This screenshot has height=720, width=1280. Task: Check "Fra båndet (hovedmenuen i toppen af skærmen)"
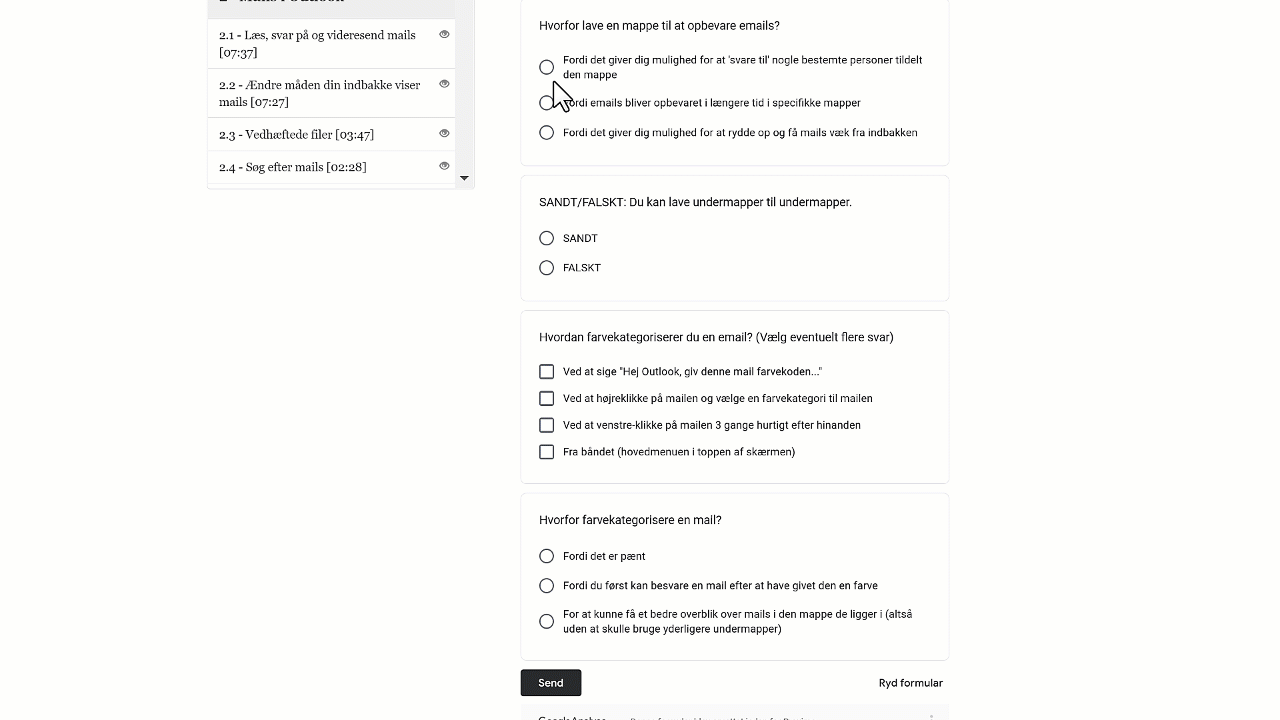coord(546,452)
